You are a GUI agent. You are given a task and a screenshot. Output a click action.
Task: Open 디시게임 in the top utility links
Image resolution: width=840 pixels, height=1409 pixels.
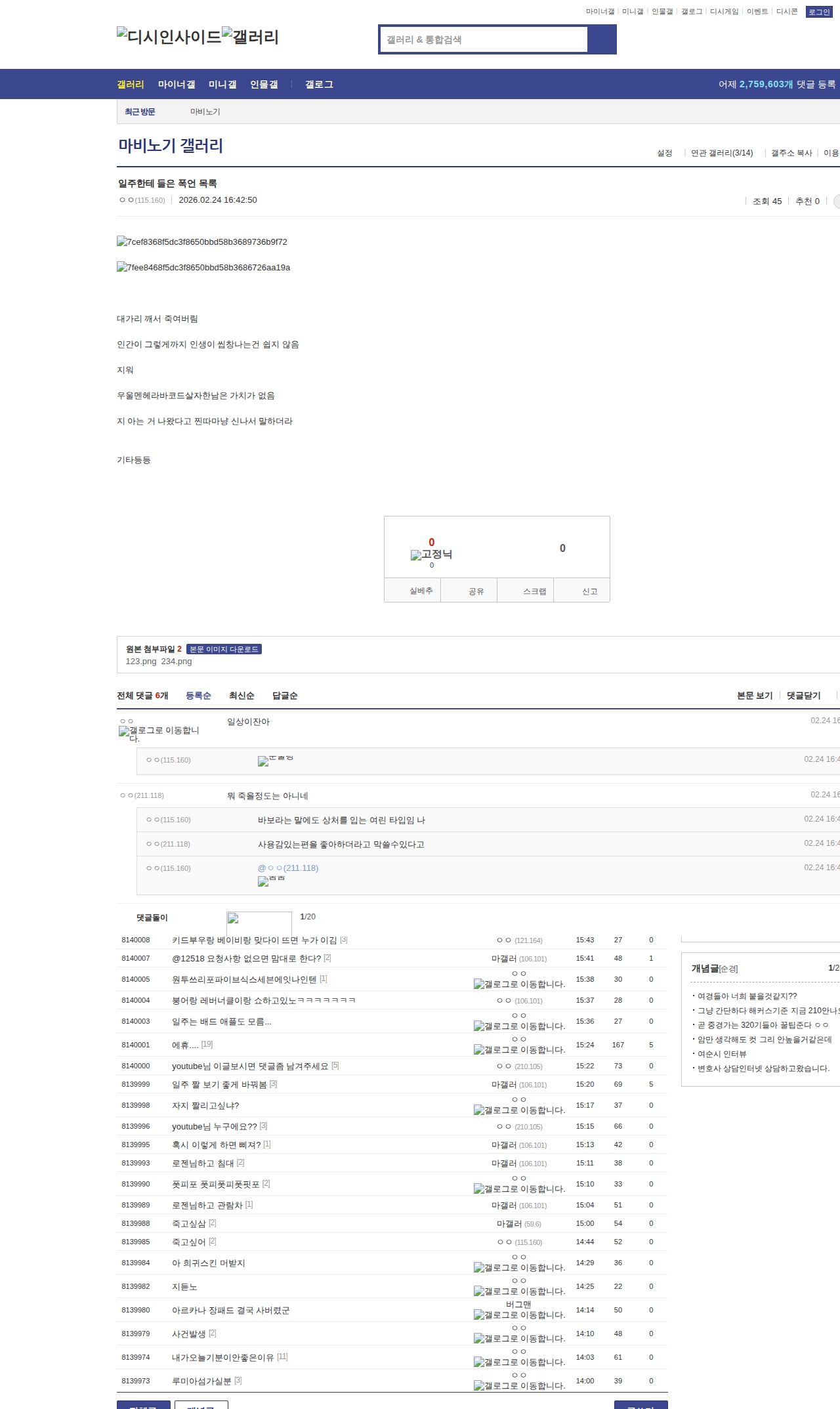pos(724,12)
